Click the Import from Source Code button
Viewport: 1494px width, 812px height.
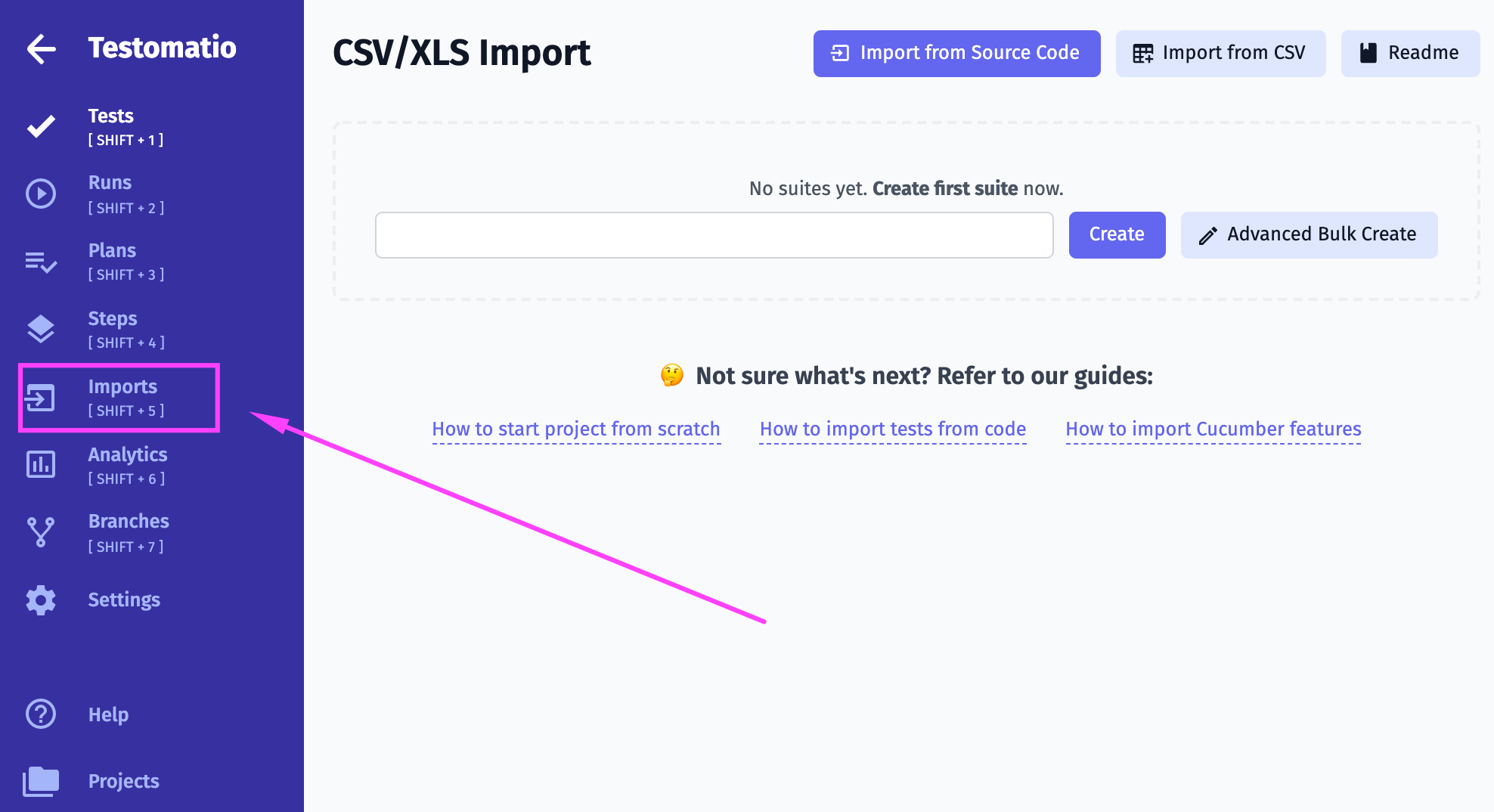(957, 53)
